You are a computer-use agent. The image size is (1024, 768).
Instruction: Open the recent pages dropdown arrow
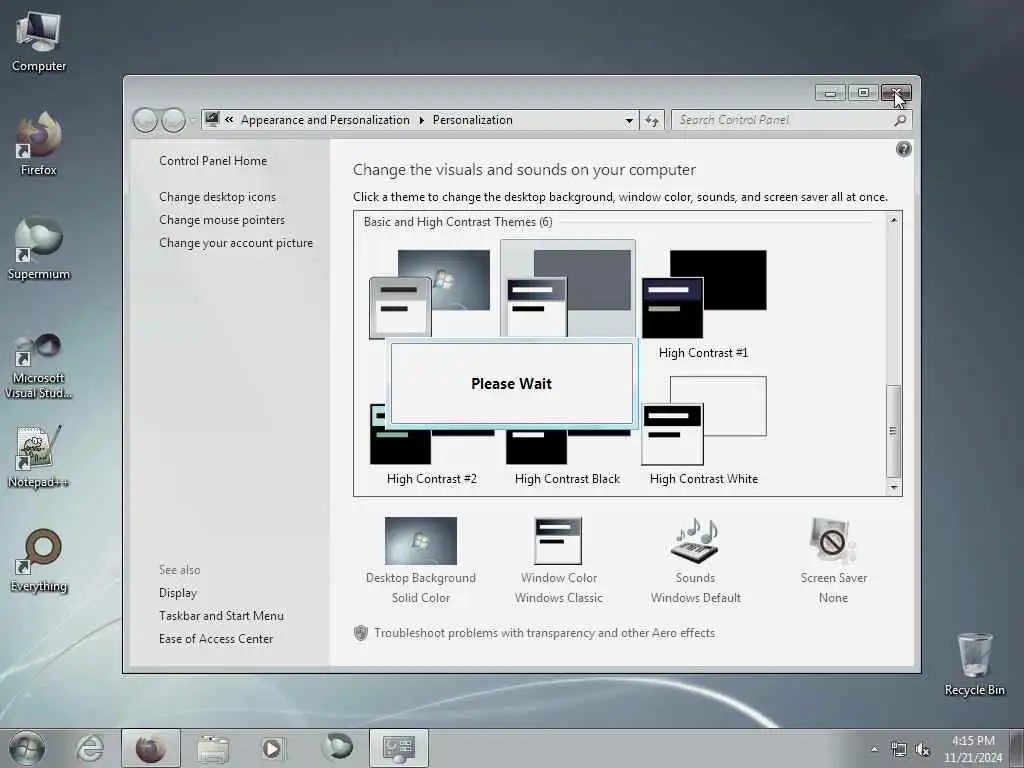[x=192, y=120]
